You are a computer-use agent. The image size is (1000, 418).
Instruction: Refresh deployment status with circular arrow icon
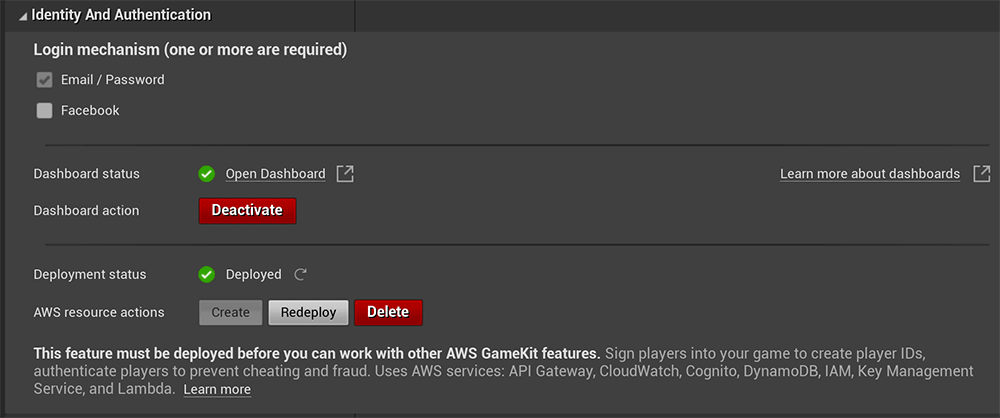pyautogui.click(x=300, y=275)
